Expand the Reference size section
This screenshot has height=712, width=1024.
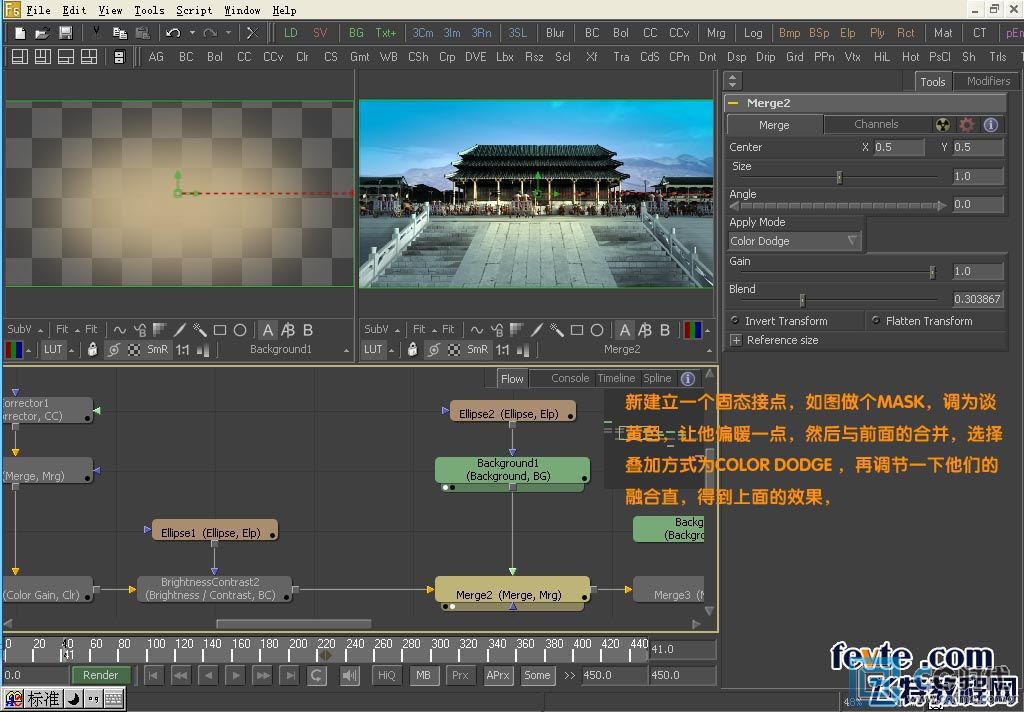[x=736, y=340]
